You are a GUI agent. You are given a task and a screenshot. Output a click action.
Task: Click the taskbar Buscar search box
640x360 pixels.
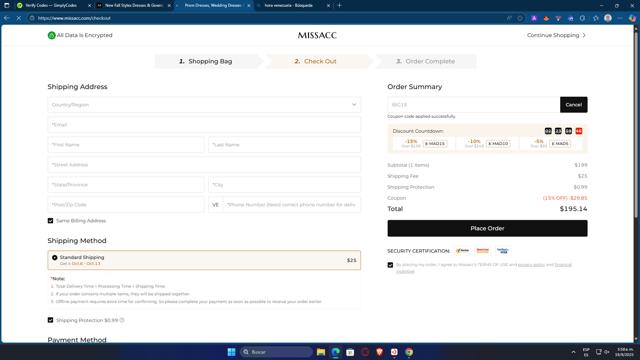(x=276, y=352)
